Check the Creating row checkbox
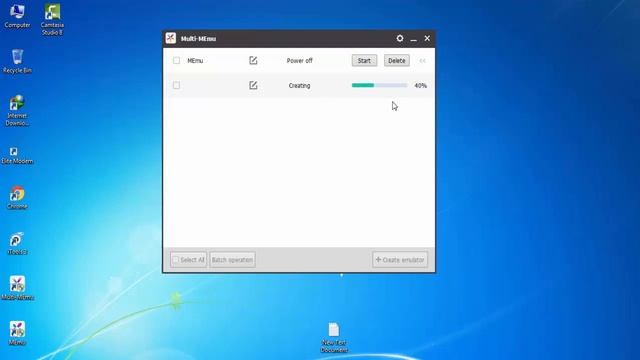Image resolution: width=640 pixels, height=360 pixels. pos(176,85)
